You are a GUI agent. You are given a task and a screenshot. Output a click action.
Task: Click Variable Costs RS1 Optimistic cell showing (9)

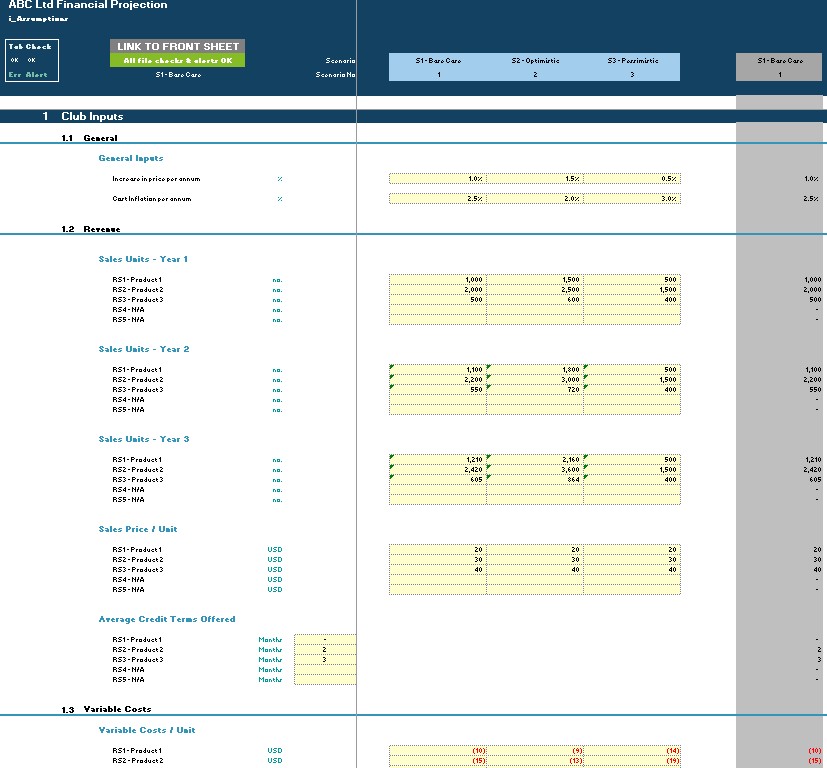point(534,751)
